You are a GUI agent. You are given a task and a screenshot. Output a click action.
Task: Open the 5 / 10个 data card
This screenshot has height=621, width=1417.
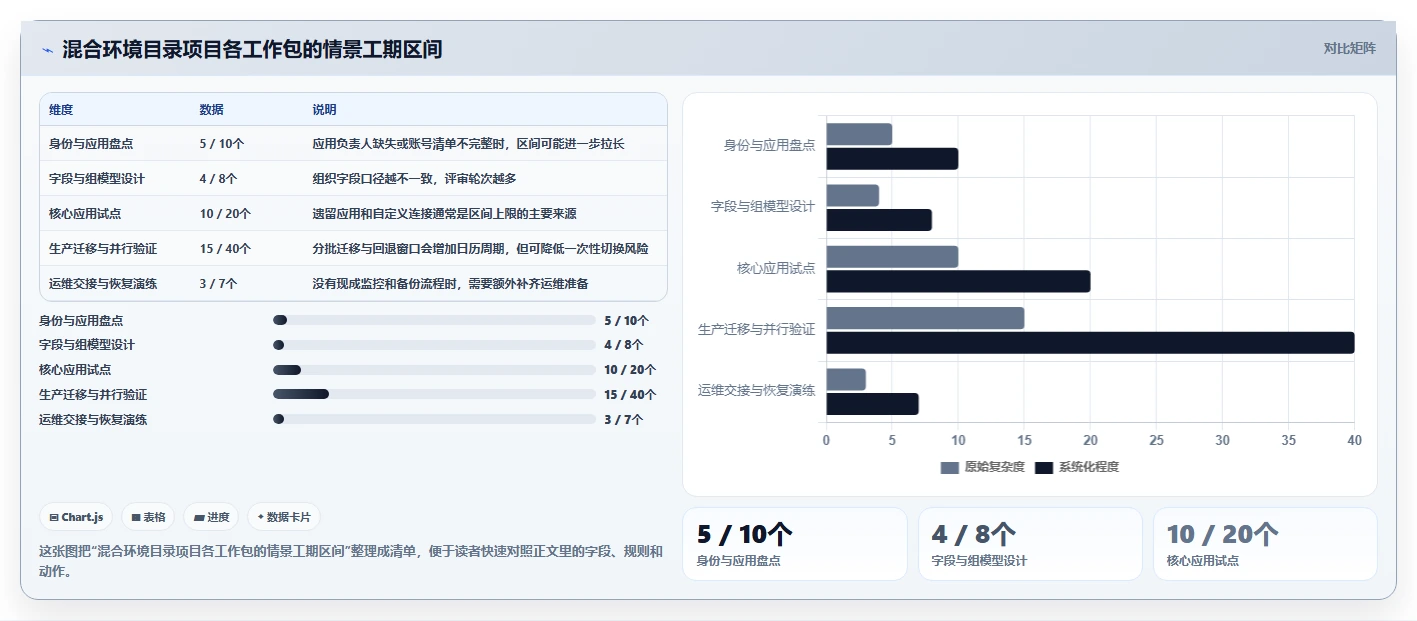click(x=795, y=544)
